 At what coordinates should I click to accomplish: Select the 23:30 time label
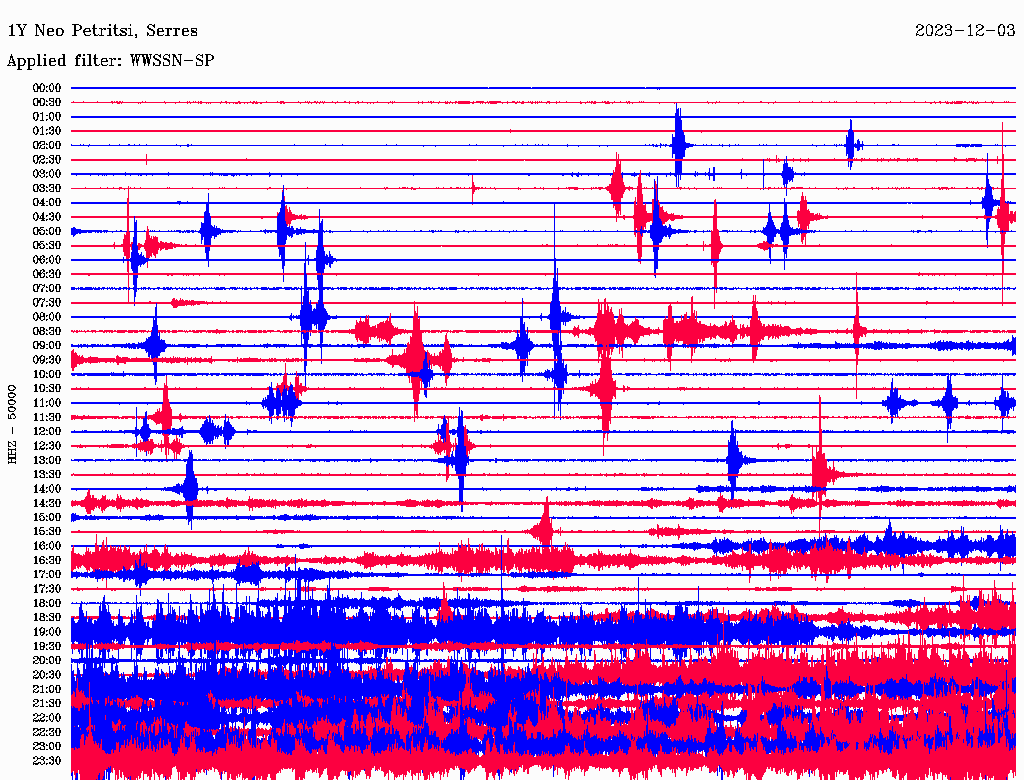(47, 761)
